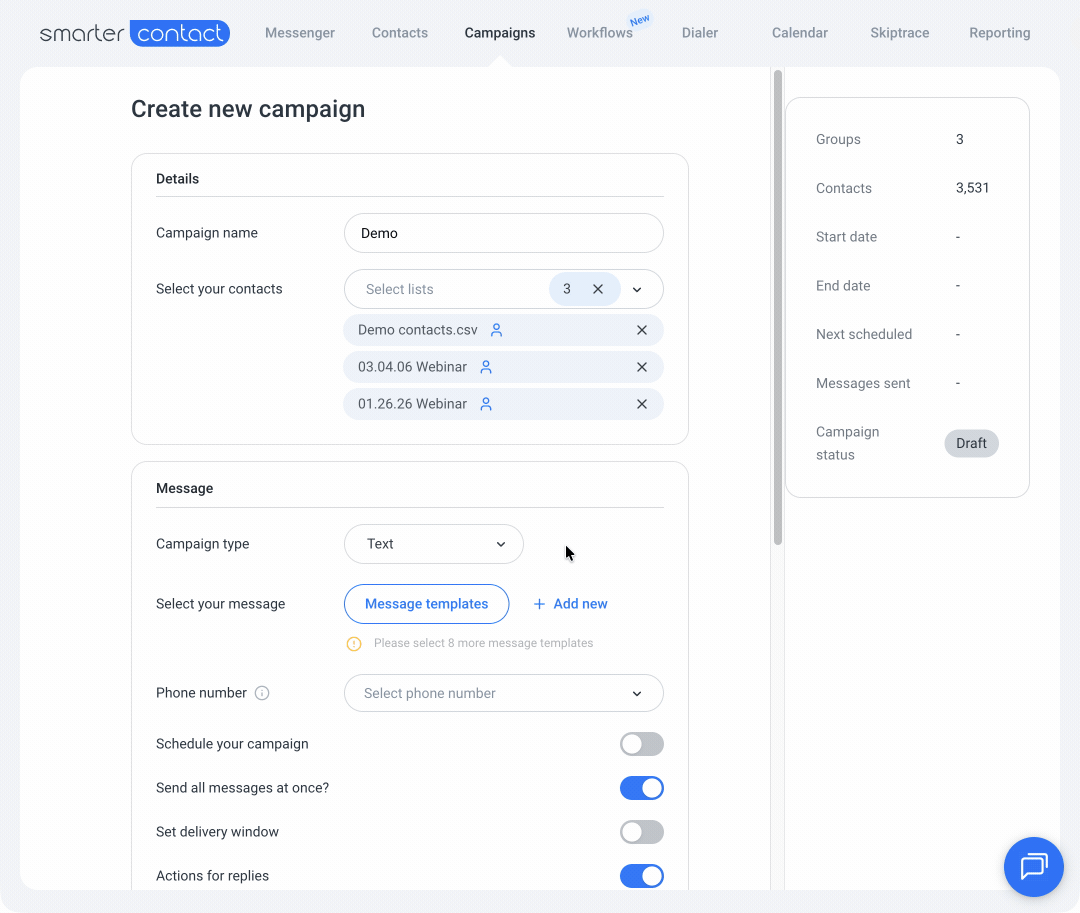Viewport: 1080px width, 913px height.
Task: Click the Phone number info icon
Action: (x=262, y=693)
